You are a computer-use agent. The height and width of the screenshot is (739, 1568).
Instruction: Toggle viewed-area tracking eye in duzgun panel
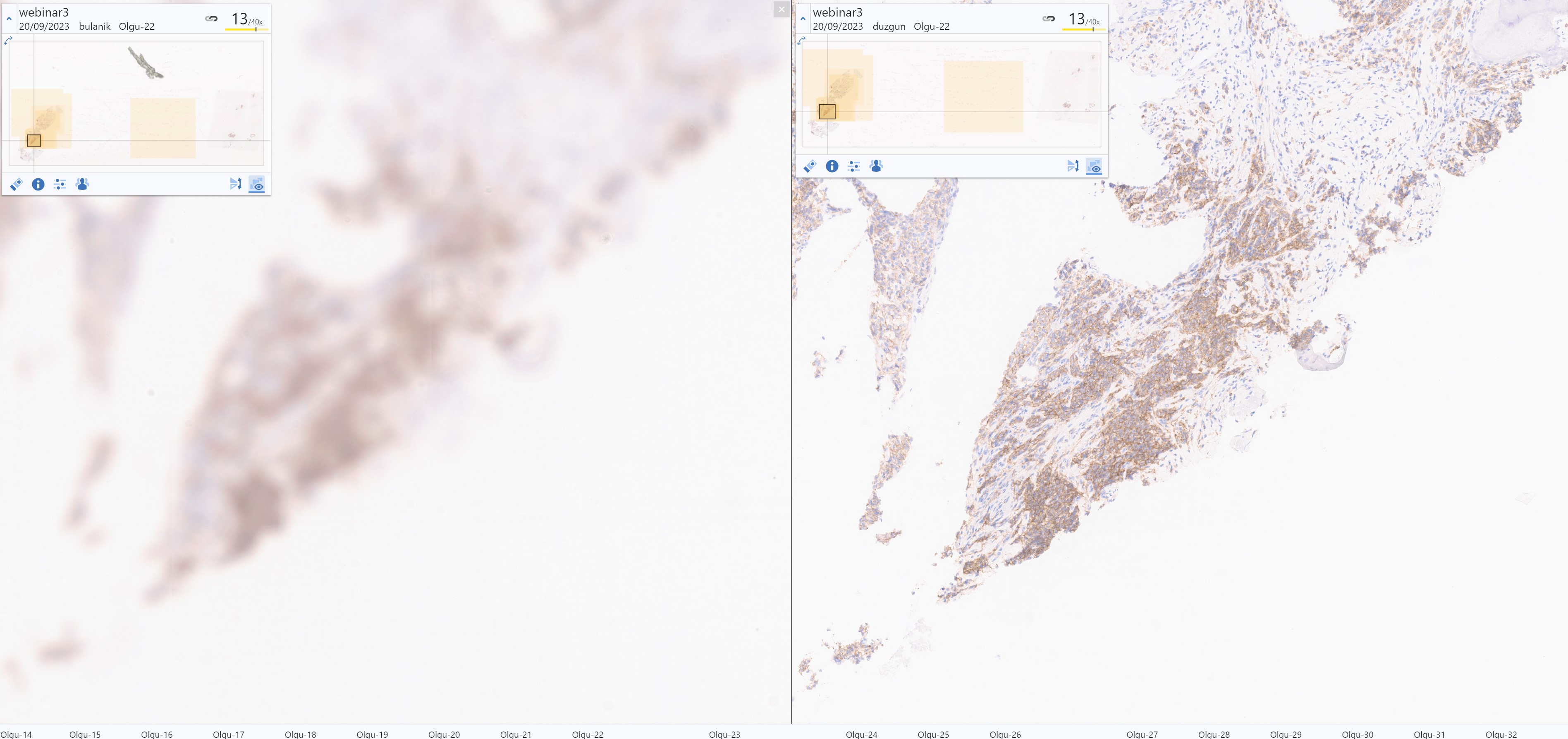[x=1094, y=166]
